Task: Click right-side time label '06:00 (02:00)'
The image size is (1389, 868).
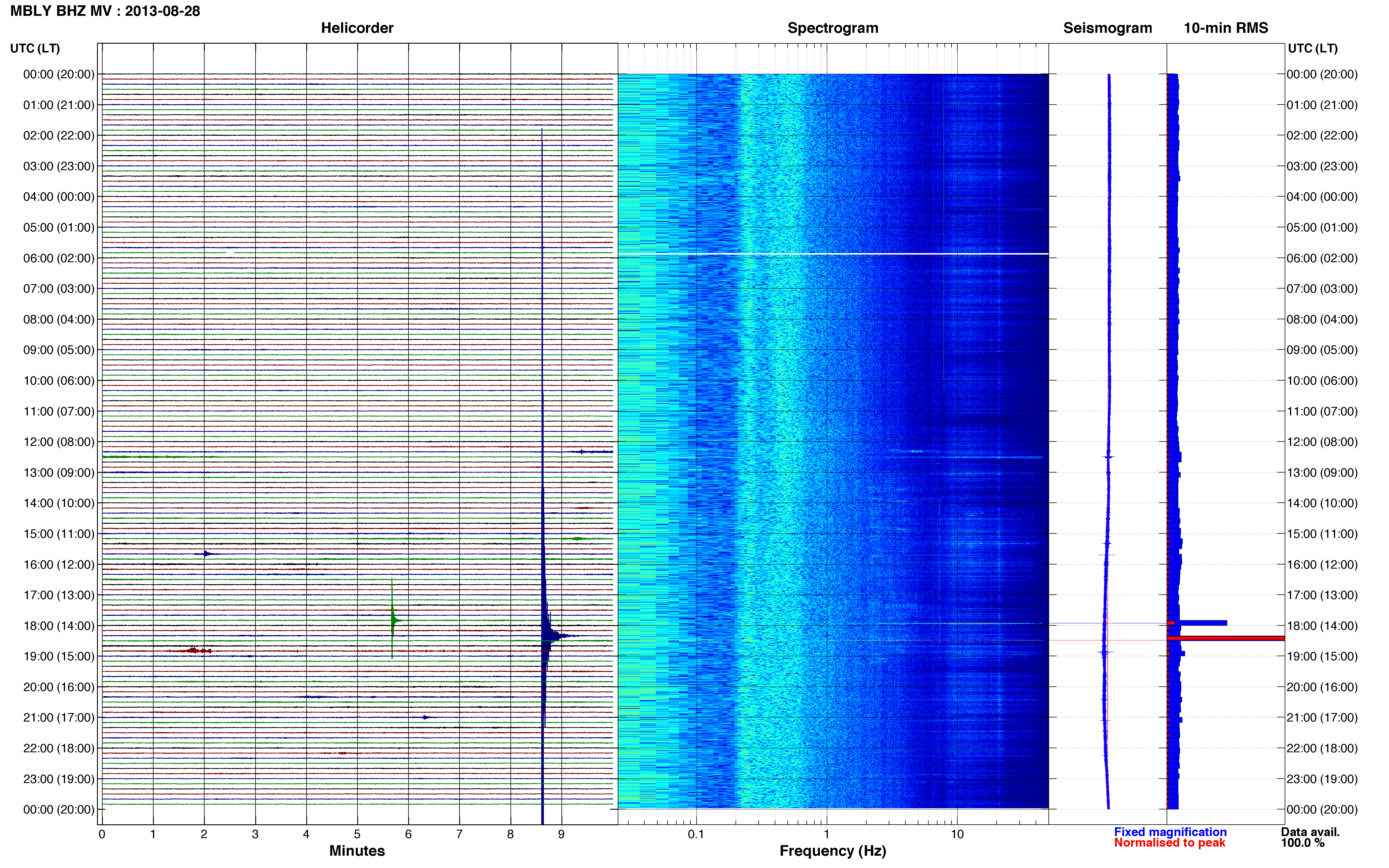Action: pos(1322,258)
